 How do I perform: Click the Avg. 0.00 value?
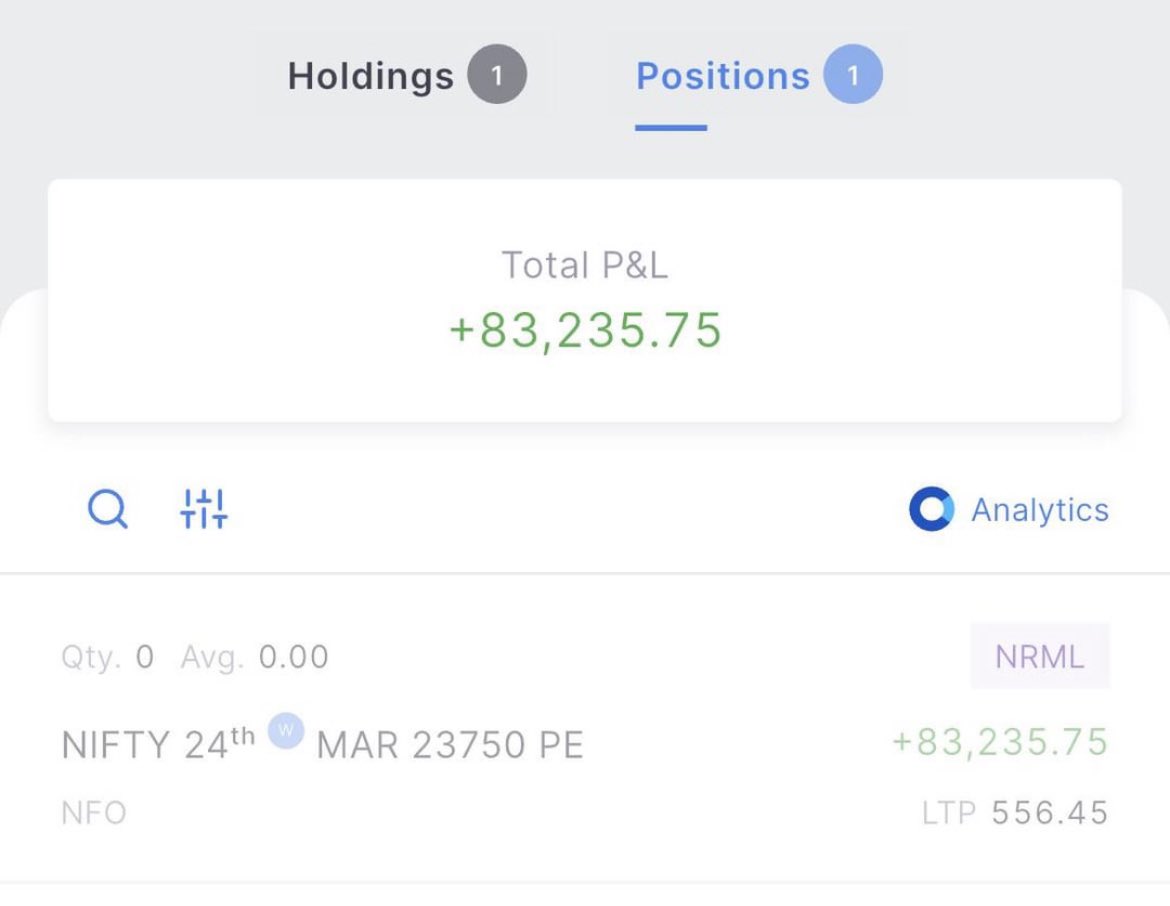[x=254, y=657]
